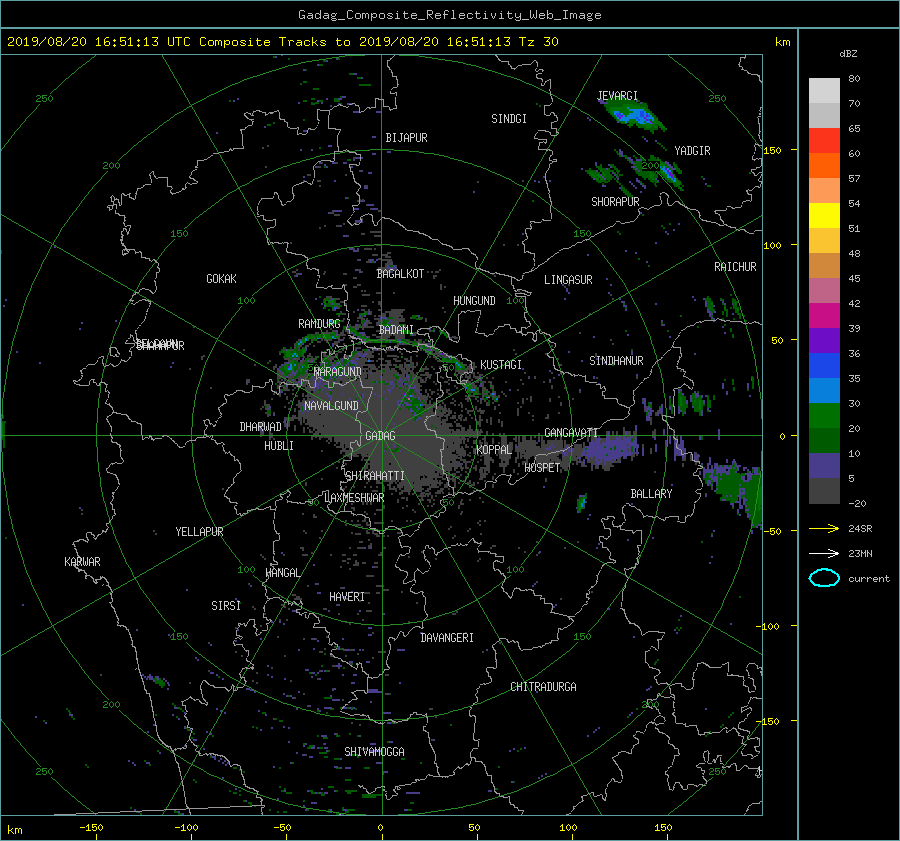
Task: Click the GADAG radar center label
Action: (x=380, y=436)
